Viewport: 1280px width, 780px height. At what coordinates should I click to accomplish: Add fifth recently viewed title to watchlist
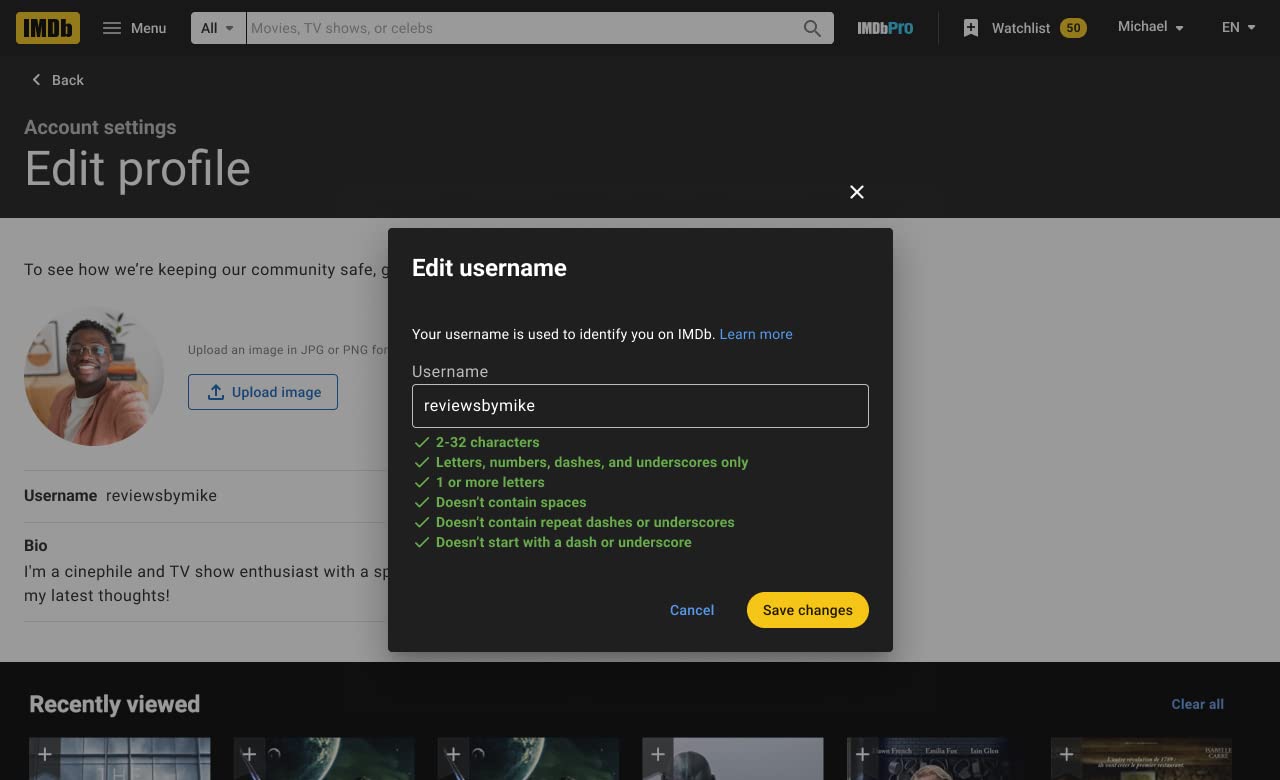pyautogui.click(x=862, y=754)
